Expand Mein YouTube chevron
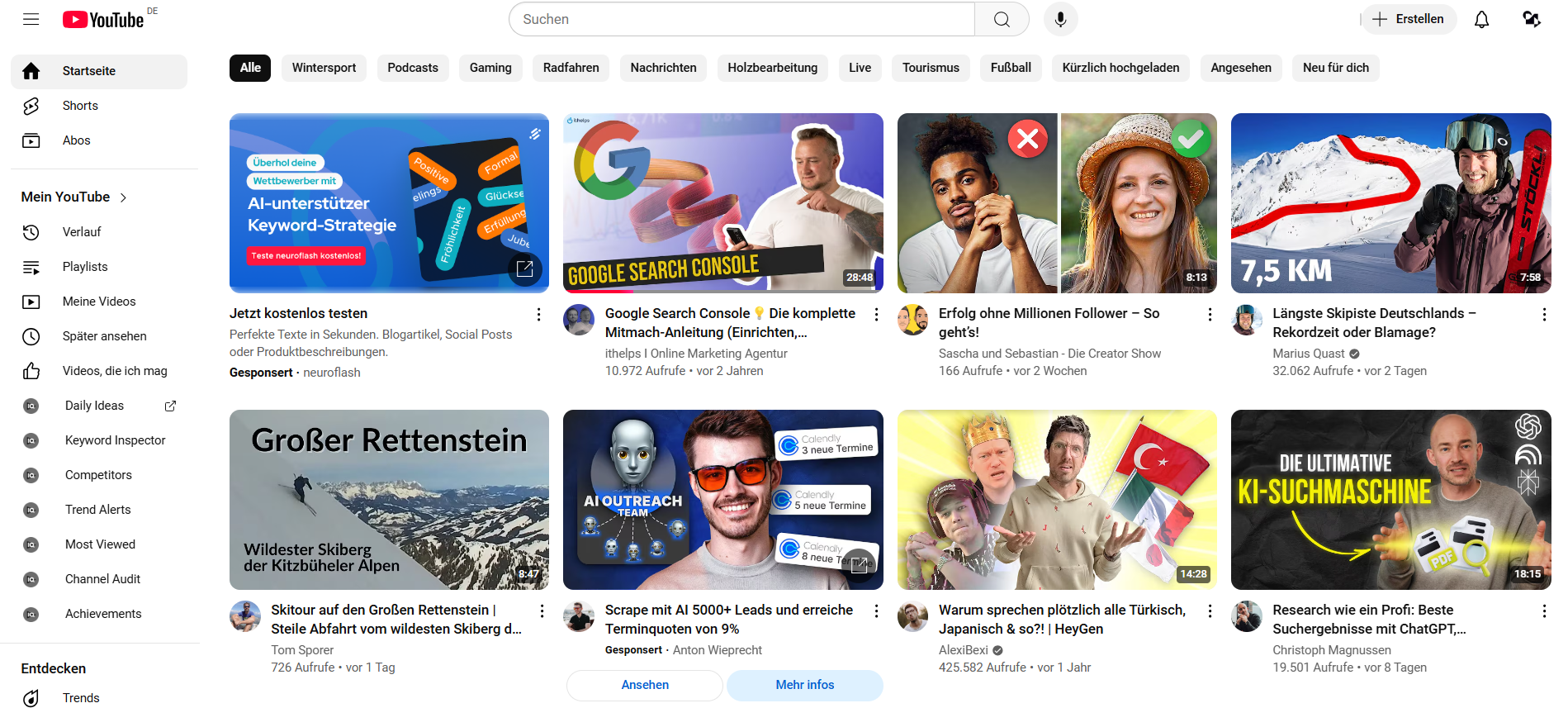Viewport: 1568px width, 708px height. coord(124,197)
